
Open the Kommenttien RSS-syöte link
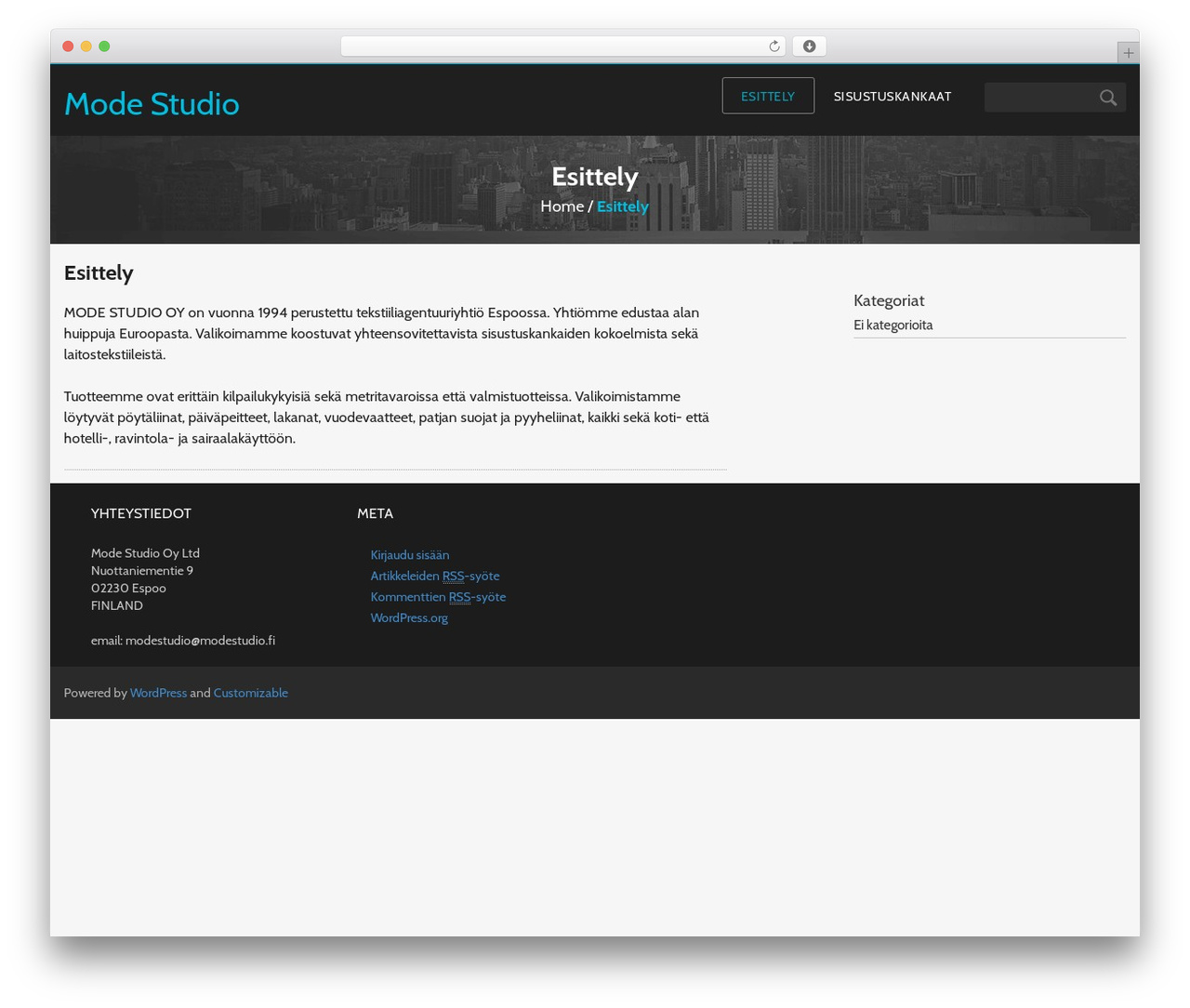pyautogui.click(x=438, y=597)
